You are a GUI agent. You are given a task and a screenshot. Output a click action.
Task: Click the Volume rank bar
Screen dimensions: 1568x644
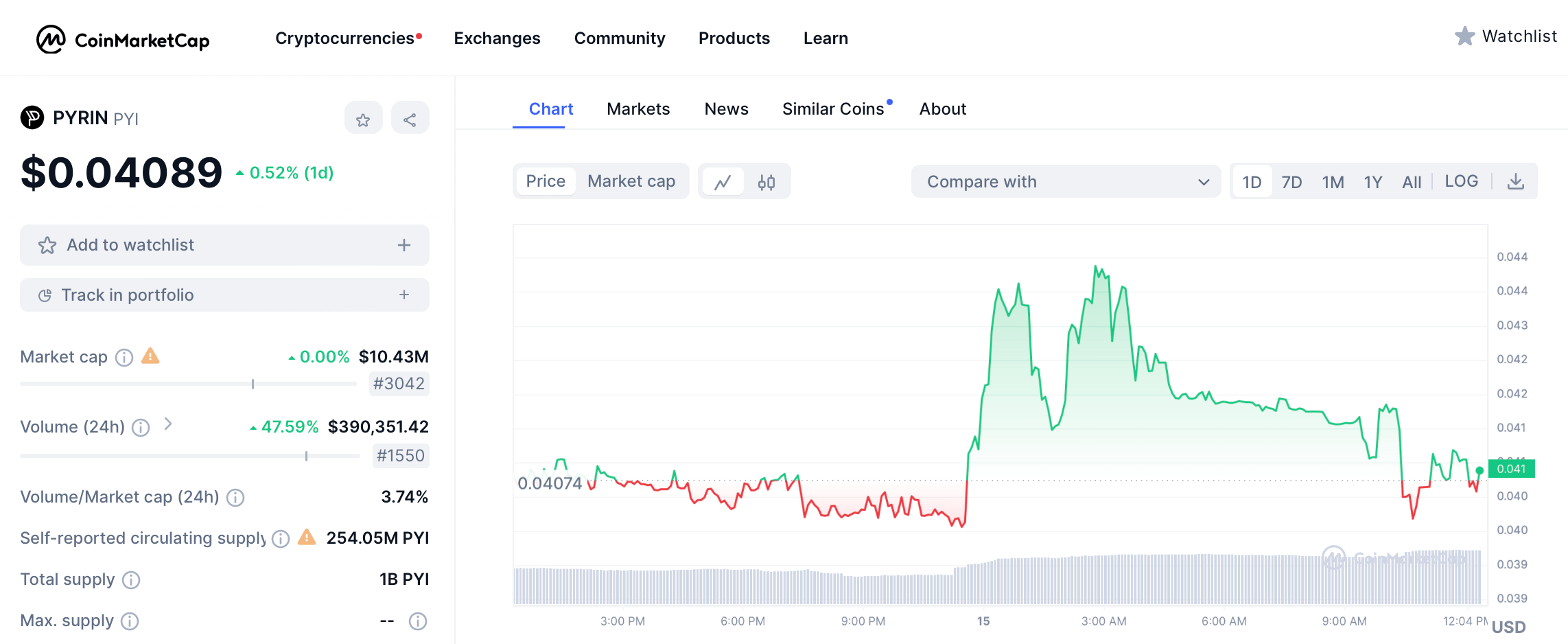[x=190, y=456]
